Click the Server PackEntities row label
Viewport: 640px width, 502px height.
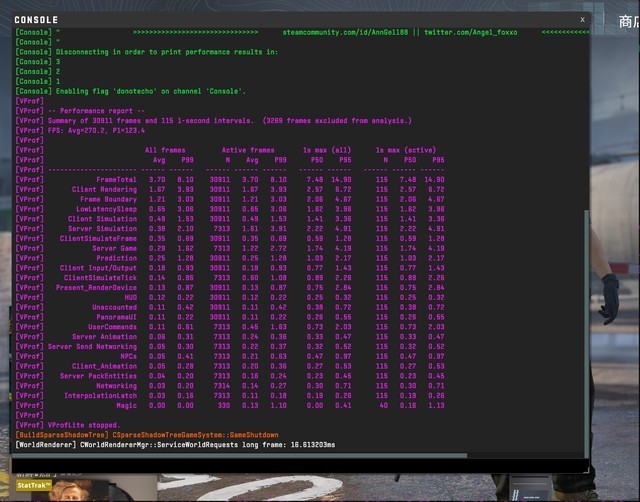pyautogui.click(x=98, y=375)
